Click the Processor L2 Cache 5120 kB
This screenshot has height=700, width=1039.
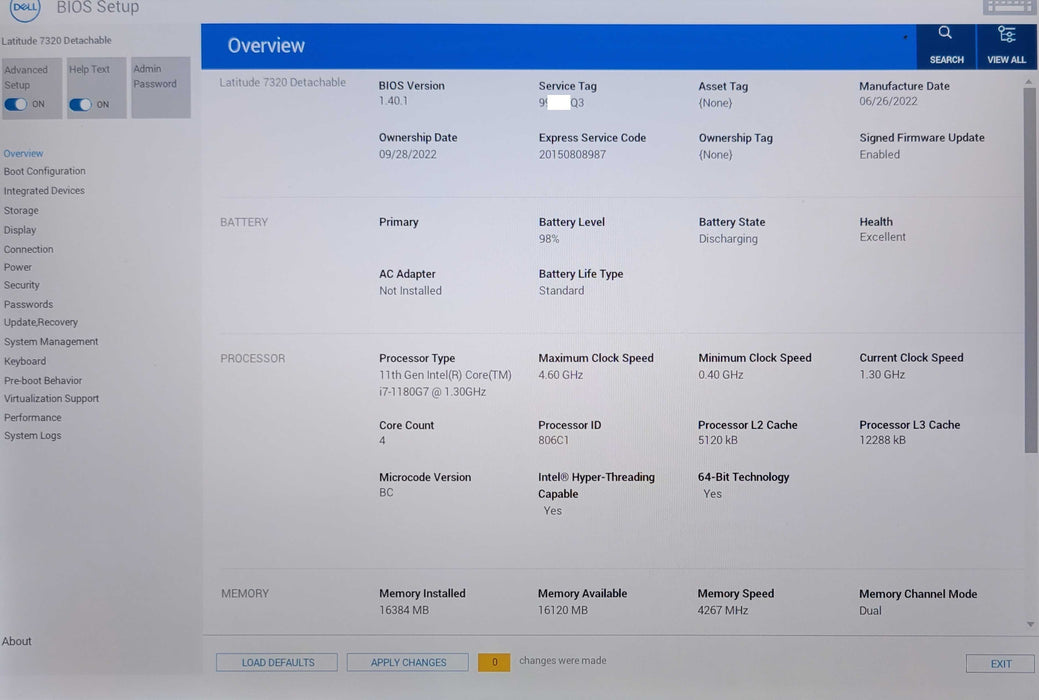tap(718, 440)
